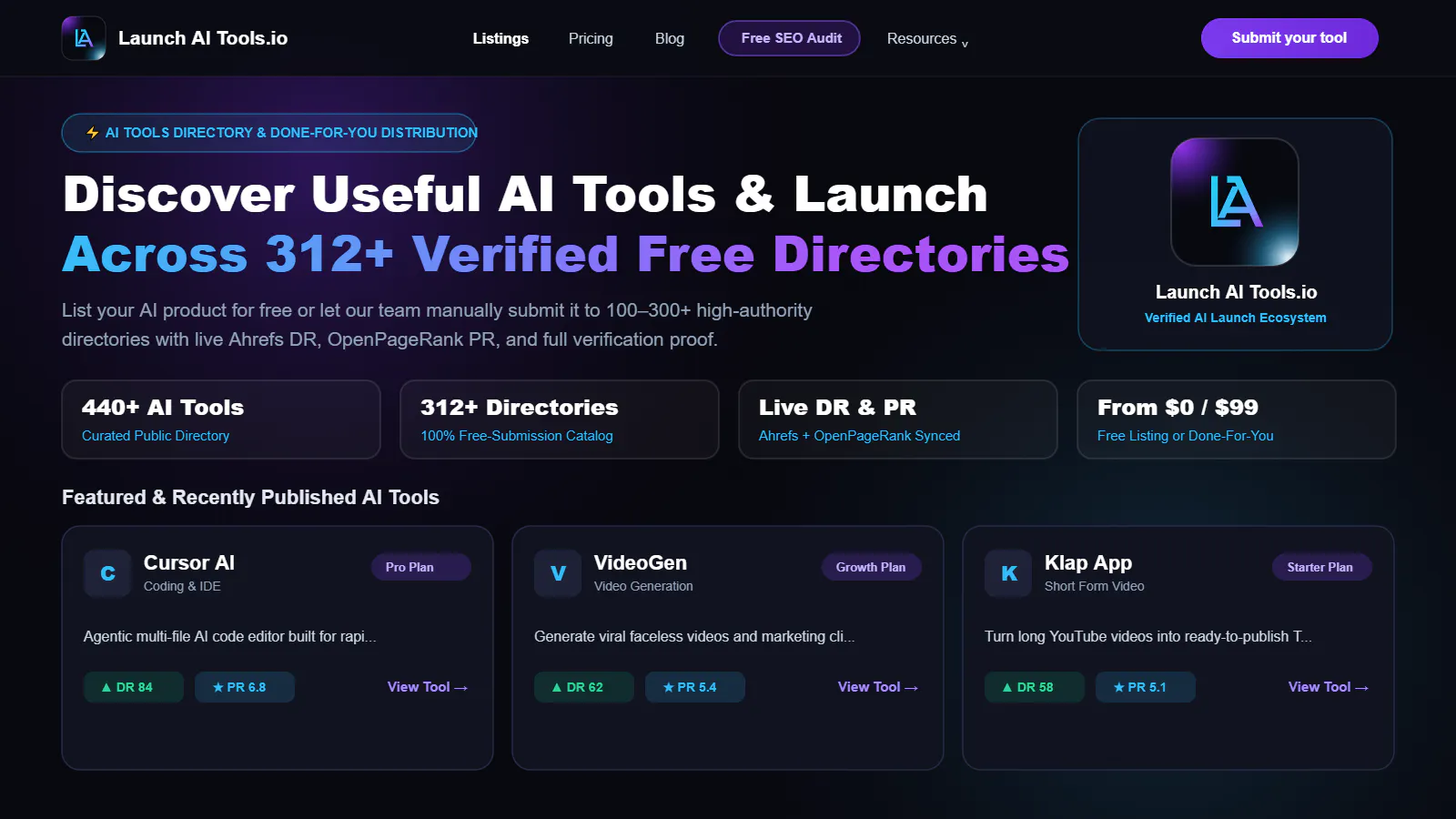This screenshot has height=819, width=1456.
Task: Click the 440+ AI Tools stat card
Action: [x=221, y=420]
